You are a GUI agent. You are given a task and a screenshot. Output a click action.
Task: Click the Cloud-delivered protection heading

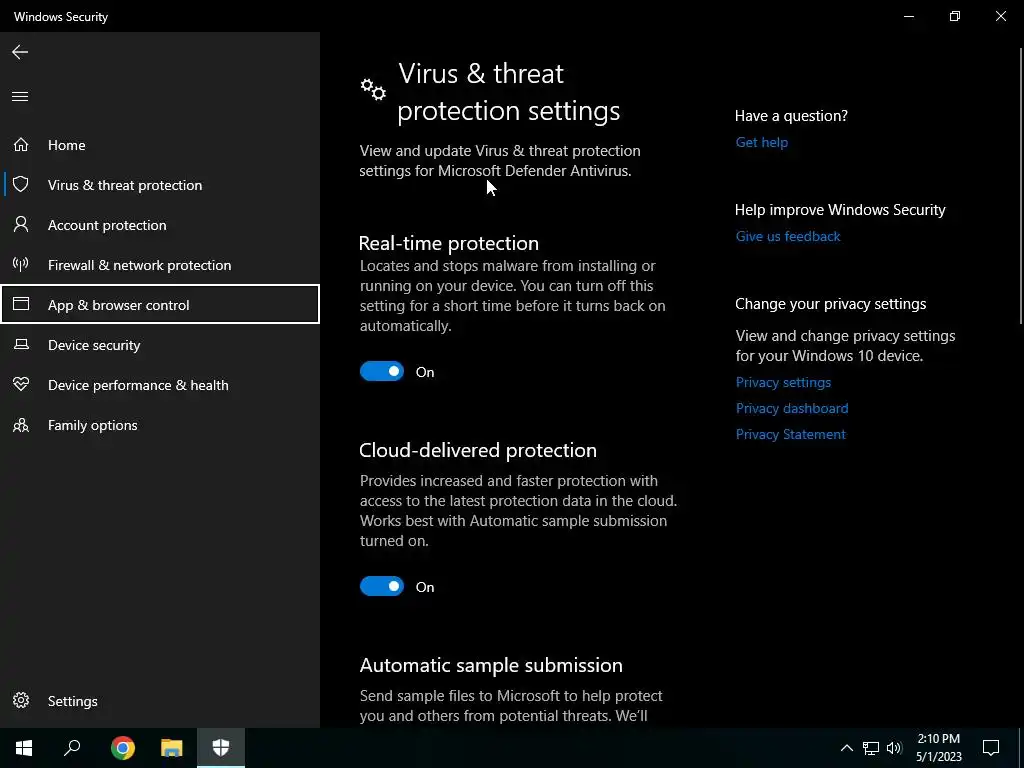click(x=477, y=450)
